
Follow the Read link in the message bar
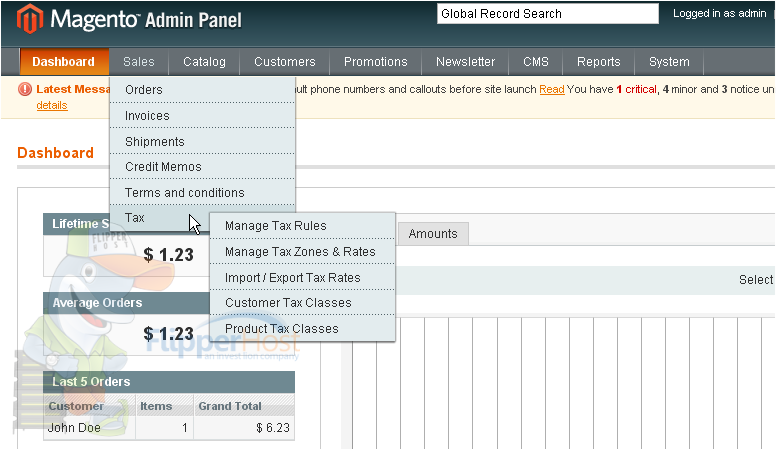[552, 90]
